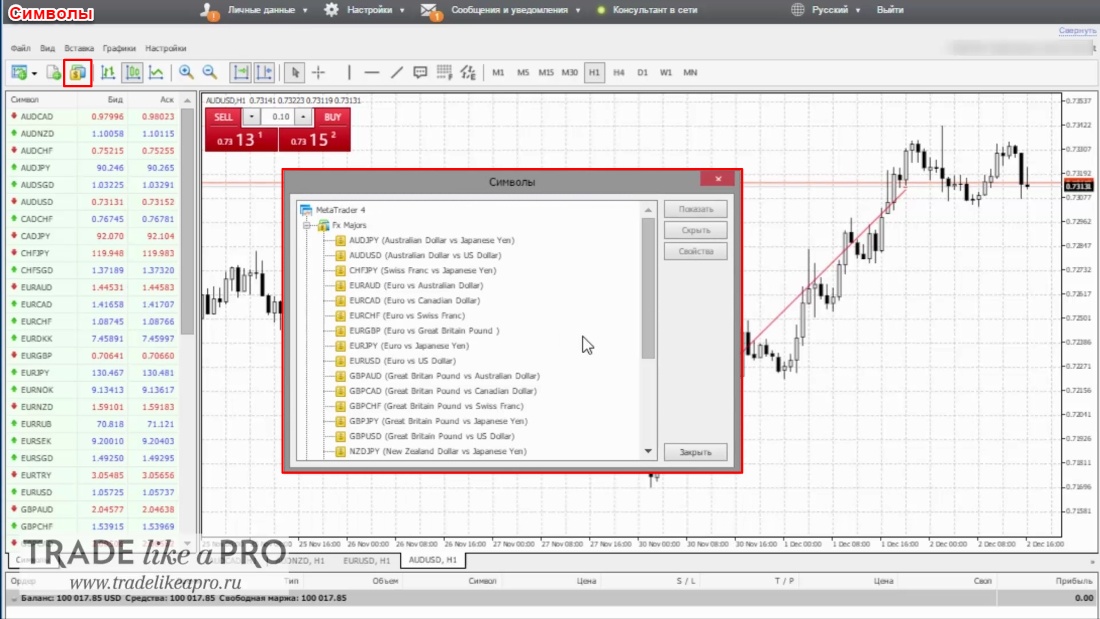Pick the text label comment tool

click(x=420, y=72)
